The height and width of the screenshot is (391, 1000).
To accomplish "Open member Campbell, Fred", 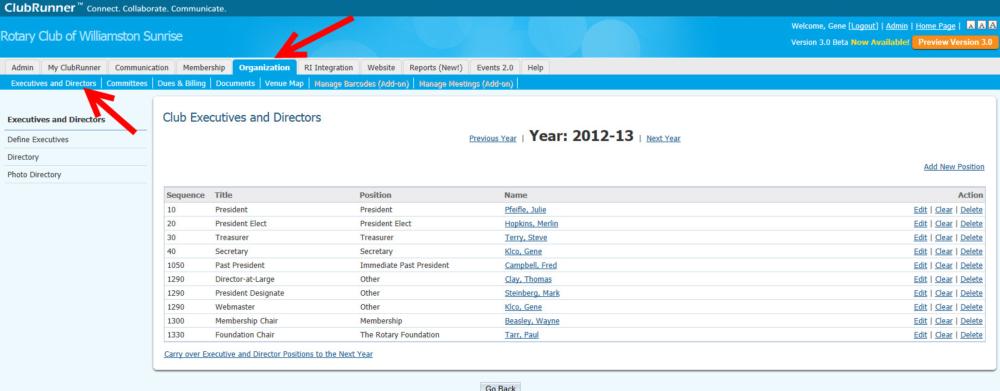I will pyautogui.click(x=530, y=265).
